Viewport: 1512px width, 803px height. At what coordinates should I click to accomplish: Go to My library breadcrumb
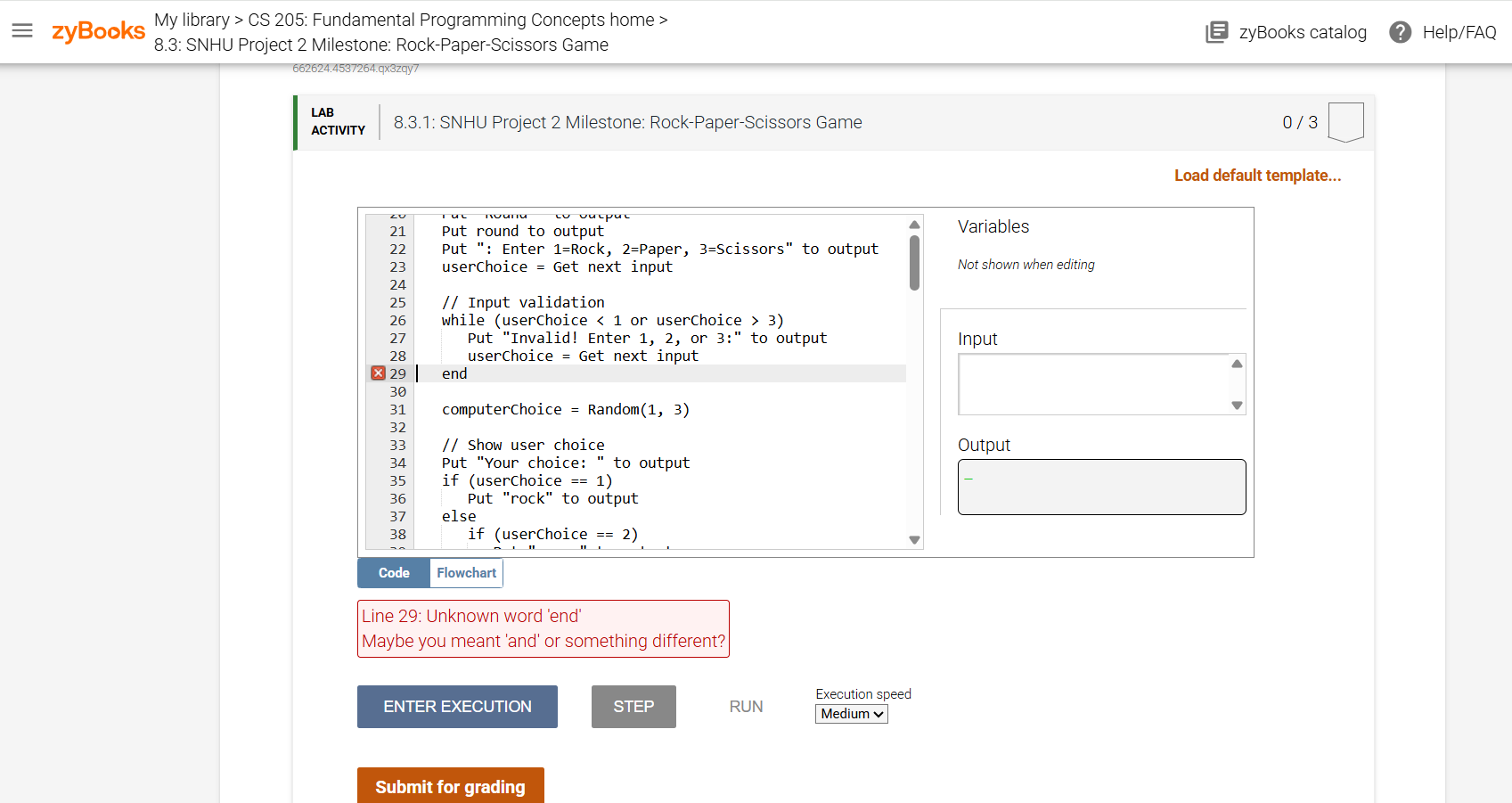192,20
